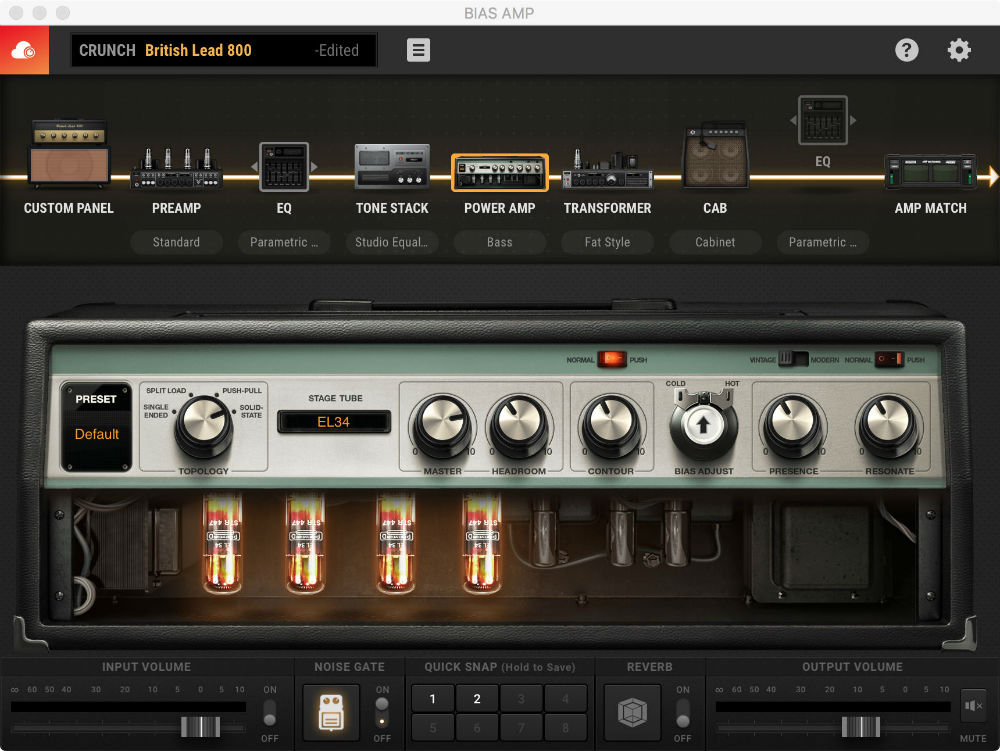1000x751 pixels.
Task: Open the app settings gear menu
Action: coord(958,49)
